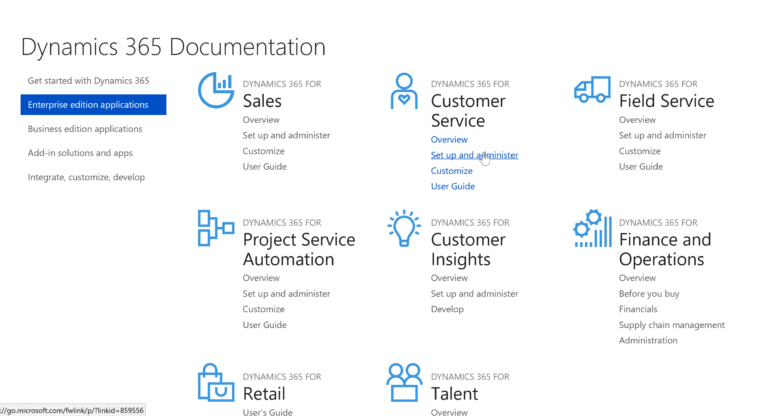Click the Retail shopping bag icon

216,382
